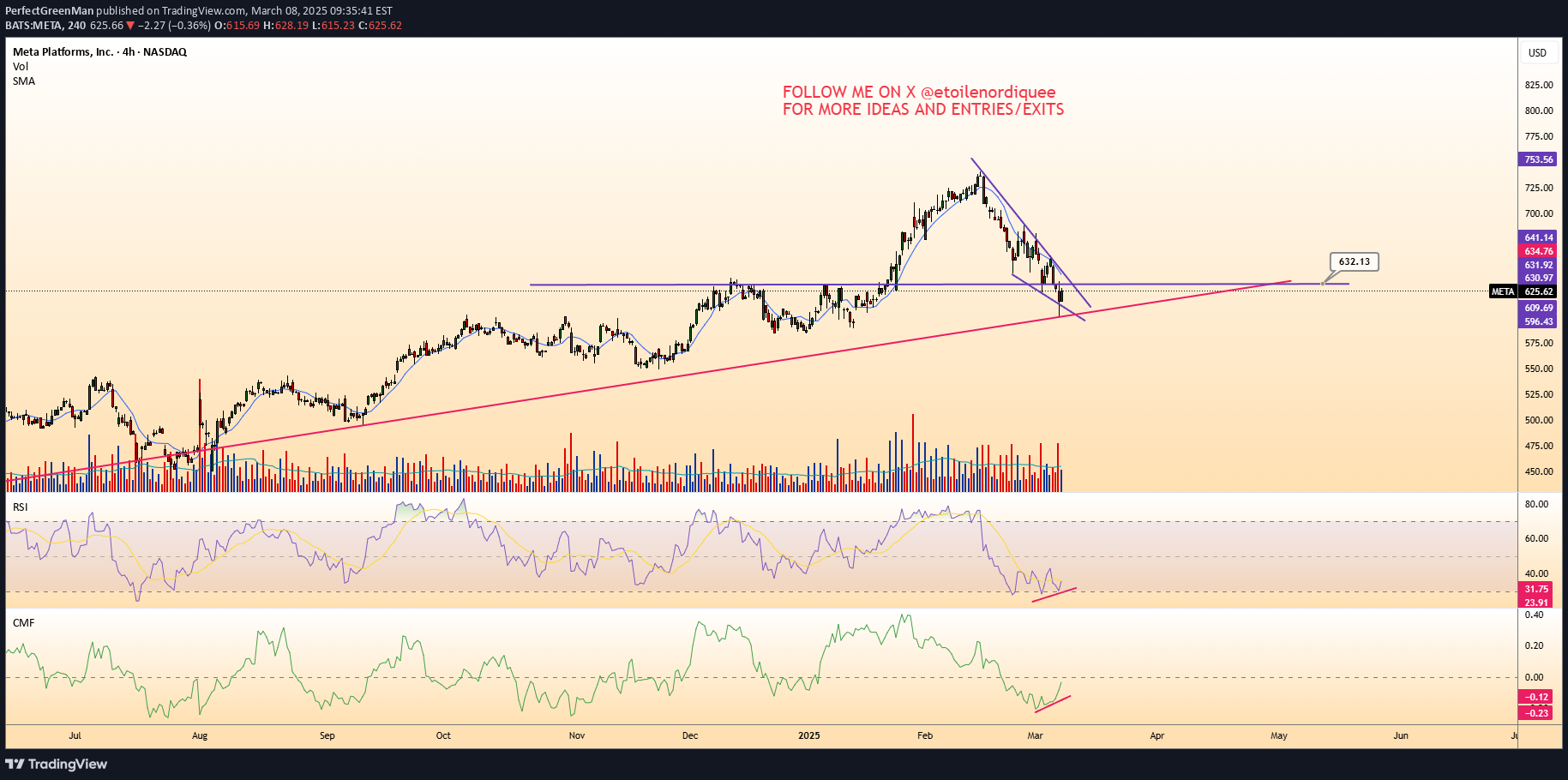Click the 825.00 price axis label
Image resolution: width=1568 pixels, height=780 pixels.
(1539, 85)
